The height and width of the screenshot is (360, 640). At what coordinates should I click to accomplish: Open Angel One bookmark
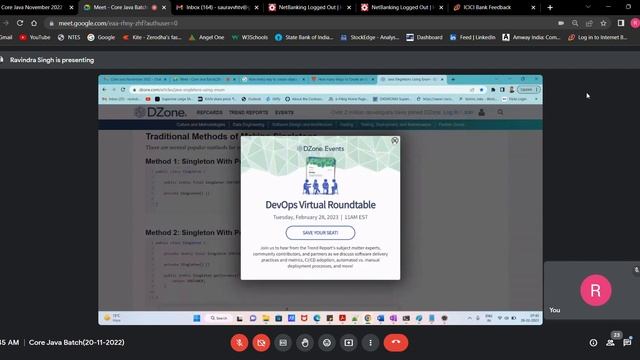coord(207,37)
